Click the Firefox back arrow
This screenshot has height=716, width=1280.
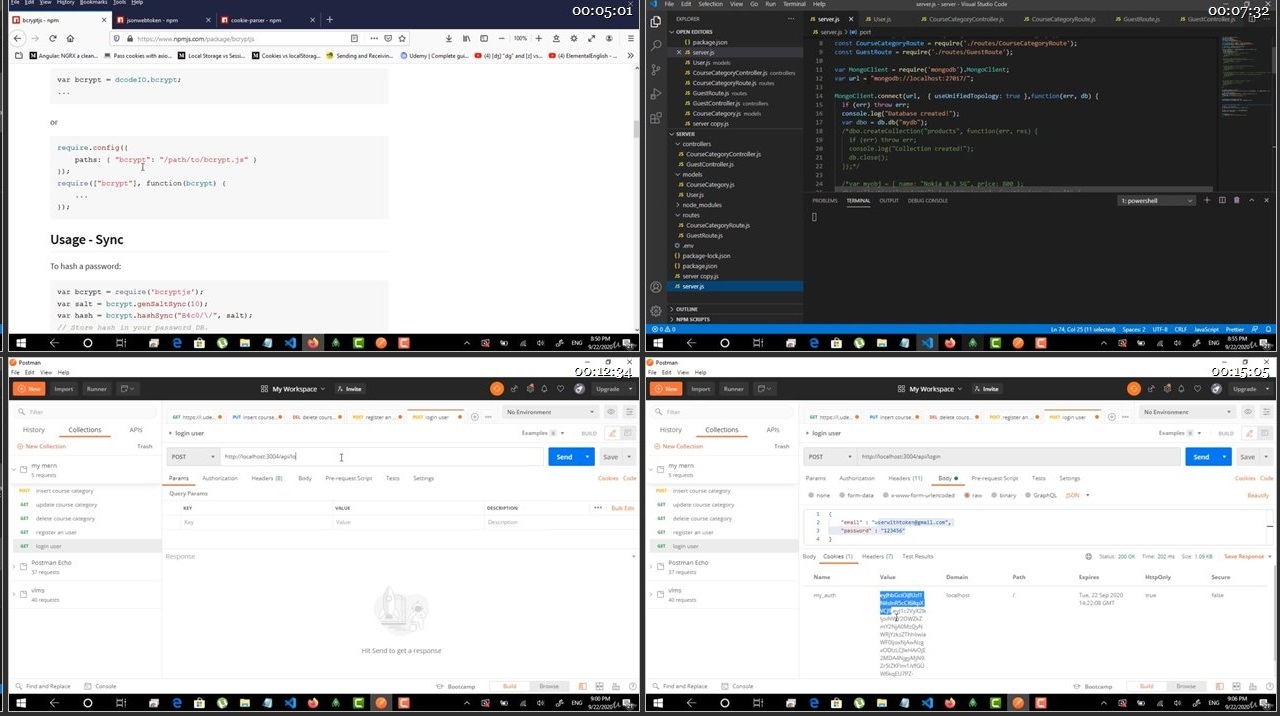[17, 38]
